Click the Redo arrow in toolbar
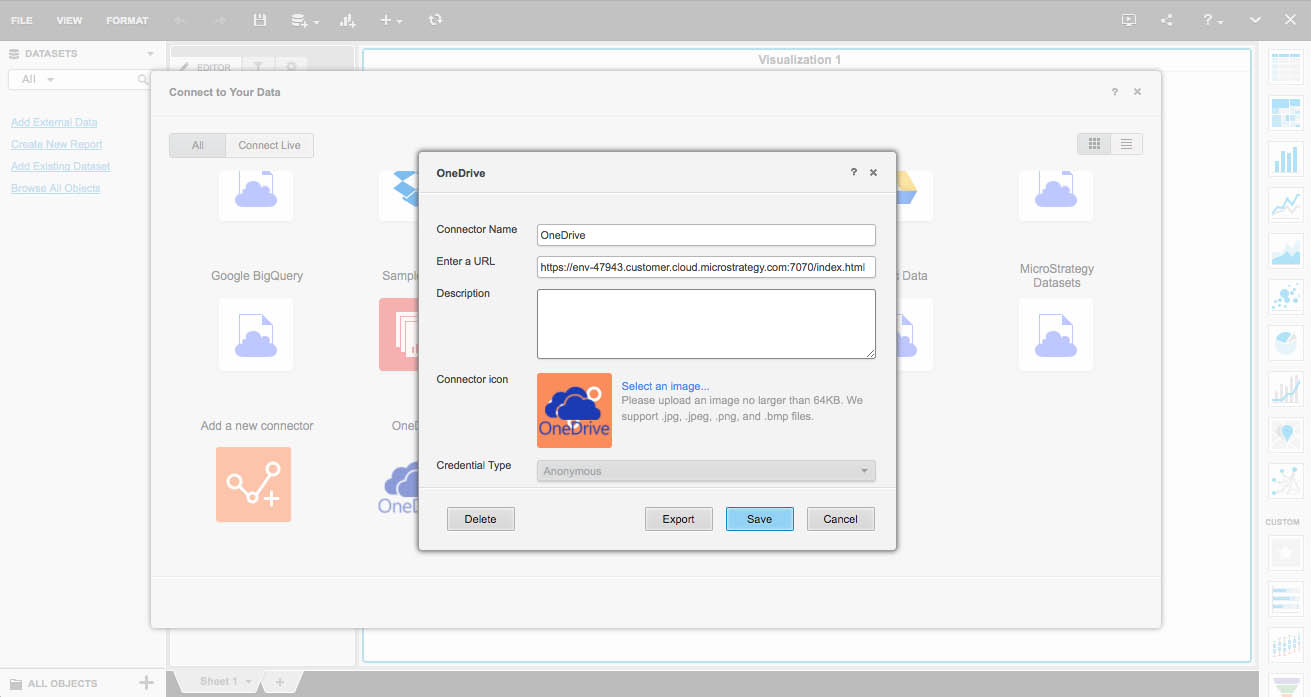 (x=220, y=20)
